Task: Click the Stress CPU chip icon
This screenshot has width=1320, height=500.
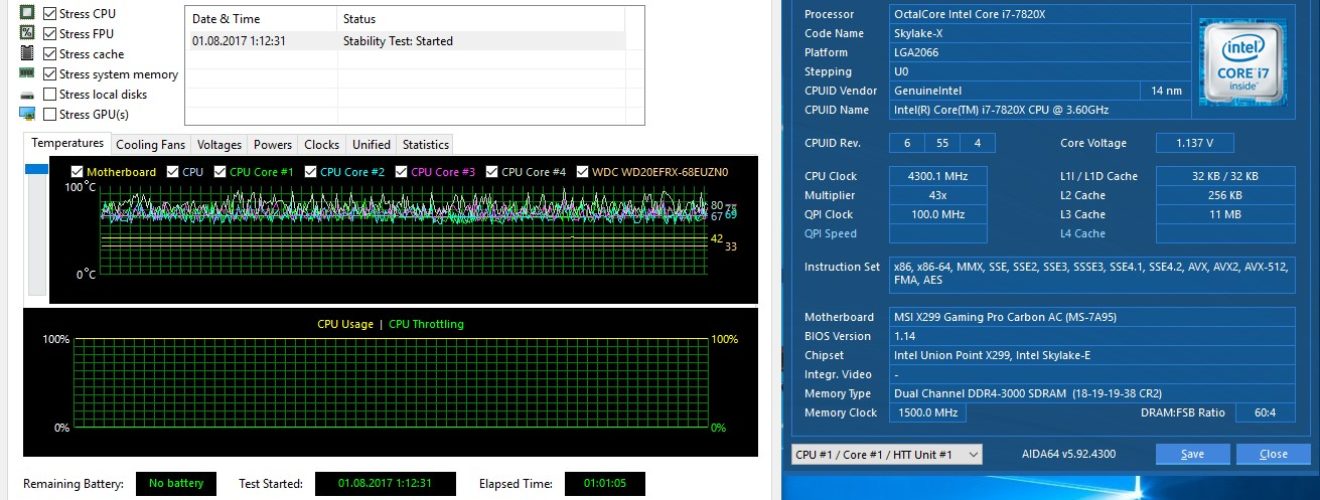Action: click(27, 13)
